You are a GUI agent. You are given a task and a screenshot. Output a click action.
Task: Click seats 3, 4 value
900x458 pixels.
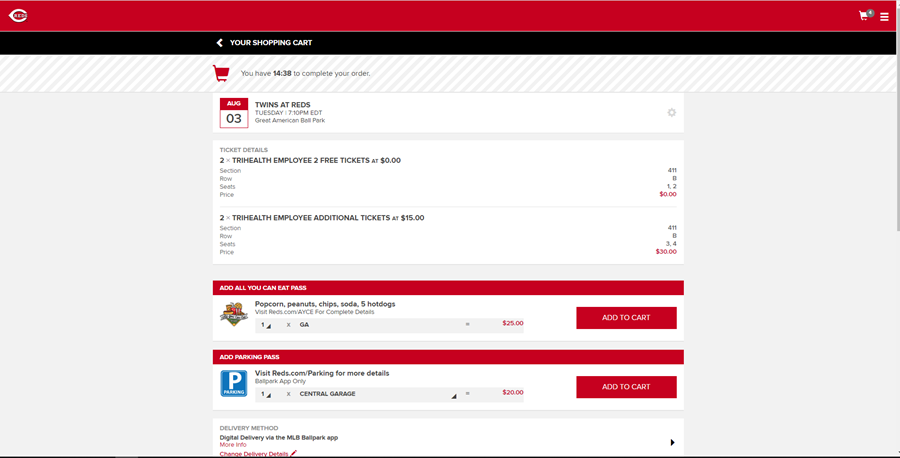coord(671,244)
